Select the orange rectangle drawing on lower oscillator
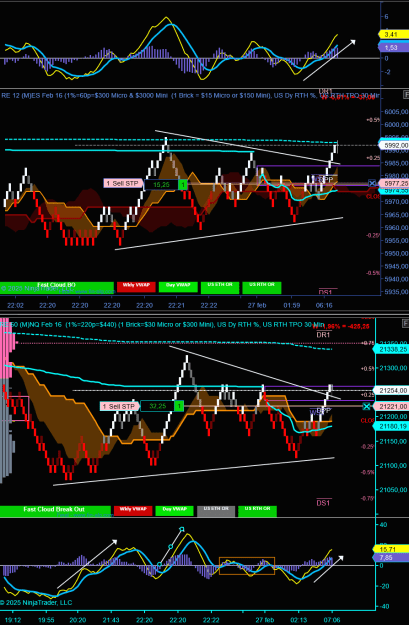 [x=247, y=566]
